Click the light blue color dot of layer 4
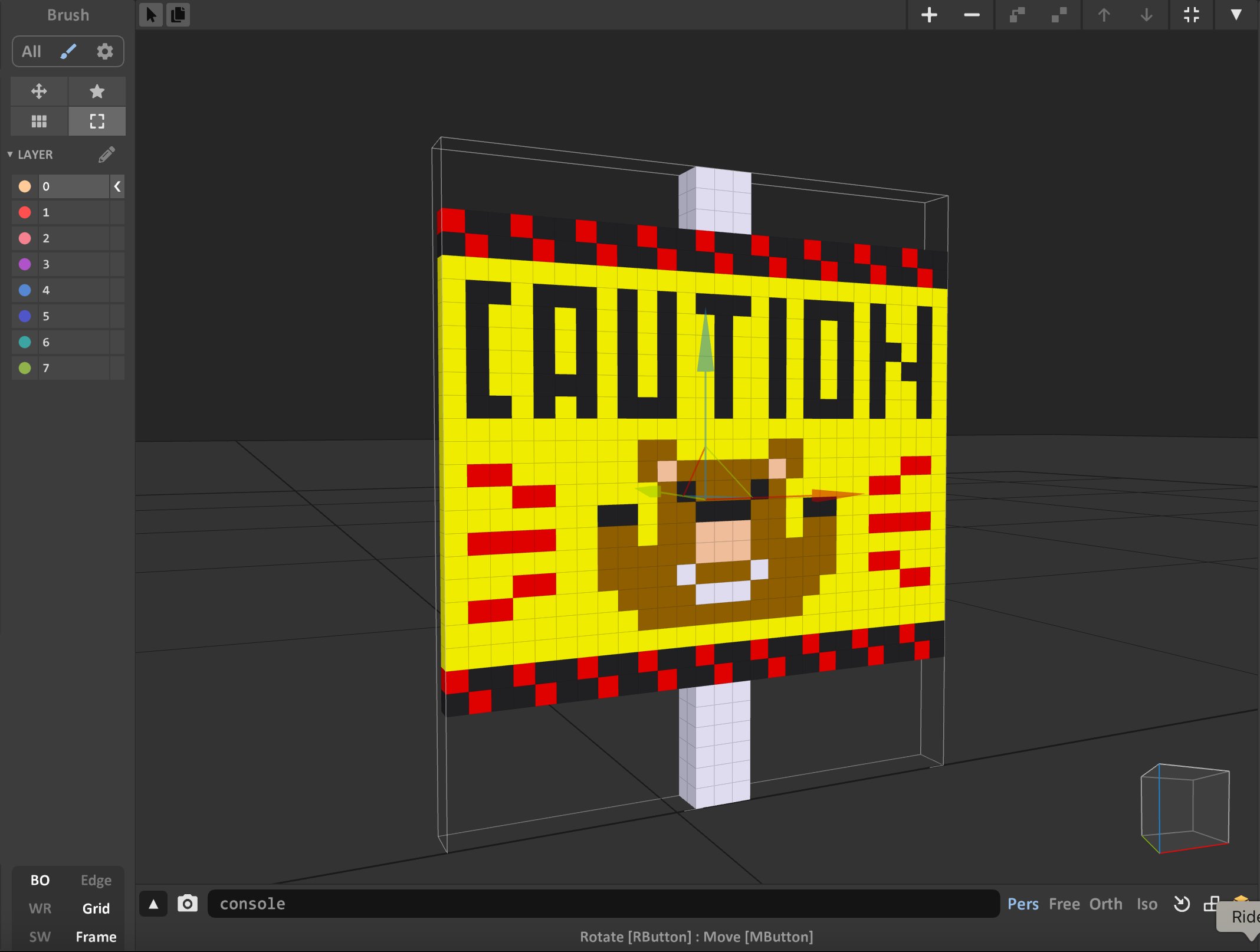Image resolution: width=1260 pixels, height=952 pixels. (x=25, y=290)
